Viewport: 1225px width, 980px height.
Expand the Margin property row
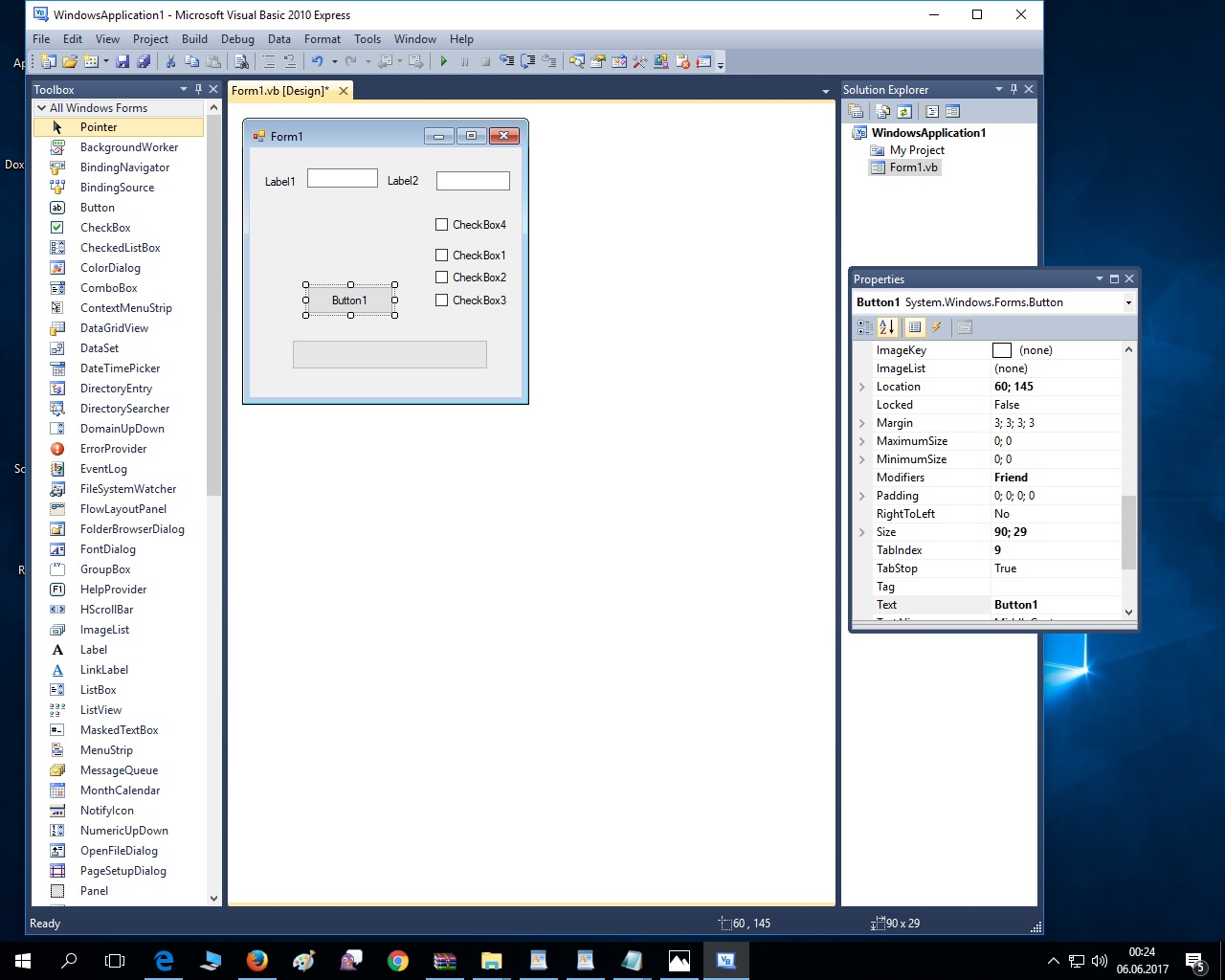pos(862,423)
